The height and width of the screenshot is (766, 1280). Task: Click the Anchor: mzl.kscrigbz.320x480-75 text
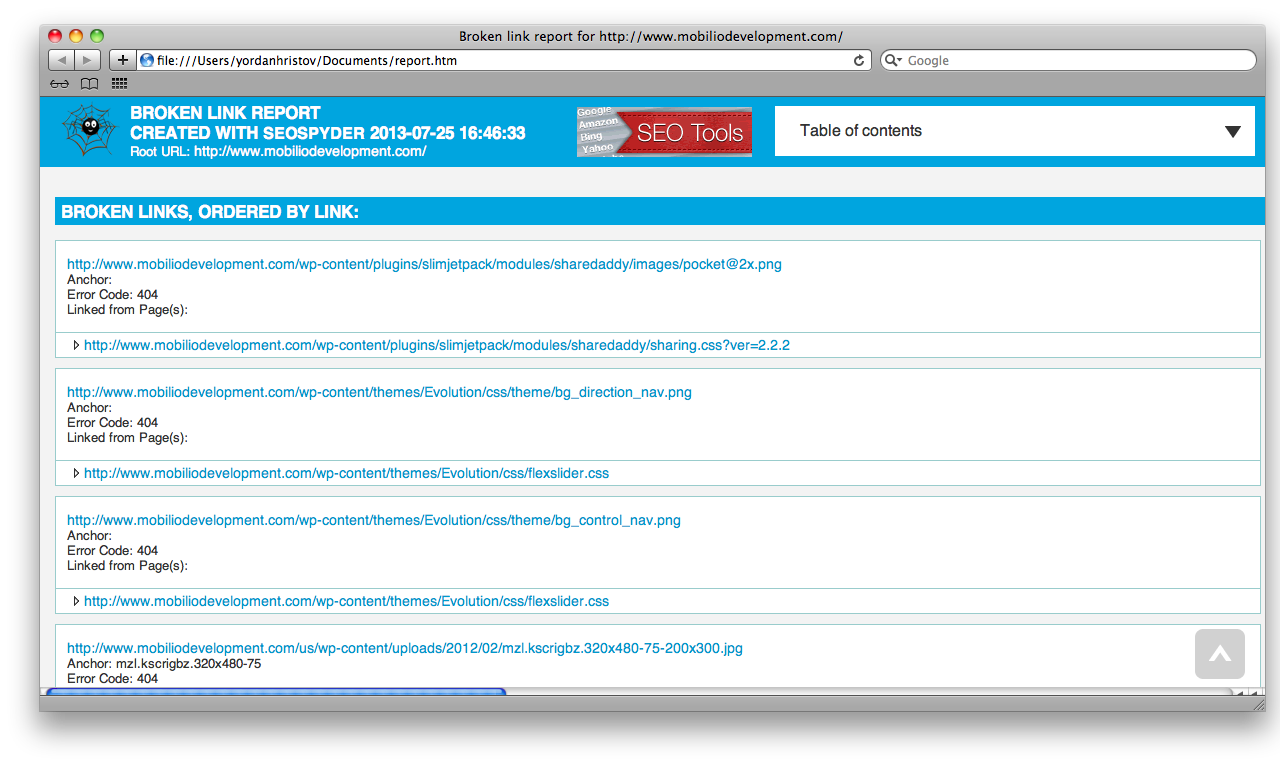(164, 663)
